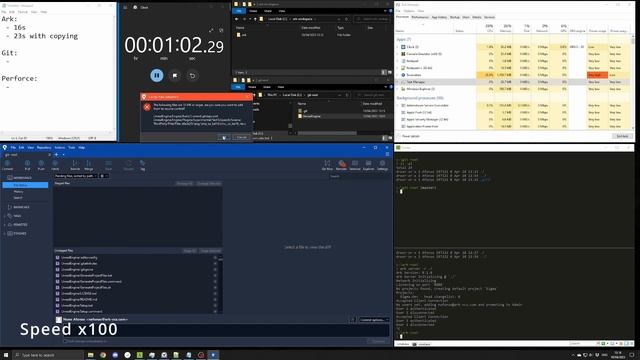This screenshot has height=360, width=640.
Task: Click the taskbar search box
Action: tap(48, 355)
